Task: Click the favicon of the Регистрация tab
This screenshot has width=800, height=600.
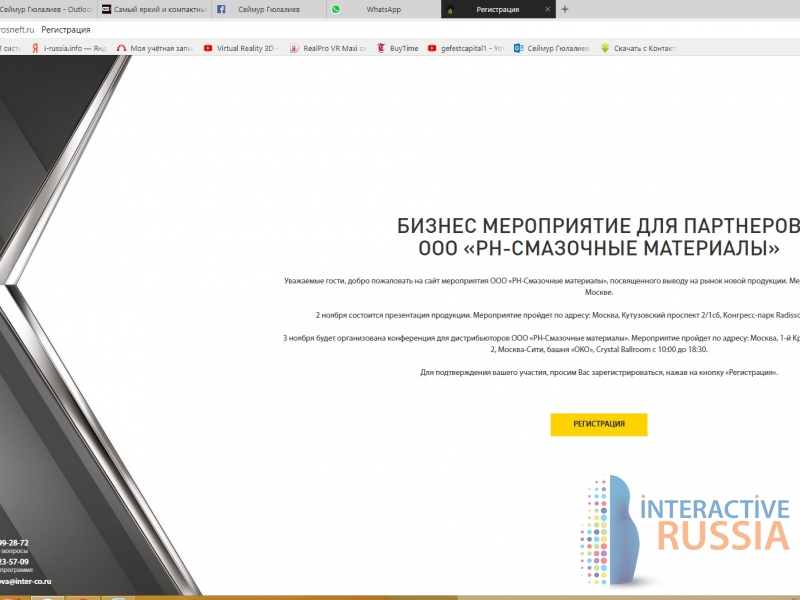Action: [450, 9]
